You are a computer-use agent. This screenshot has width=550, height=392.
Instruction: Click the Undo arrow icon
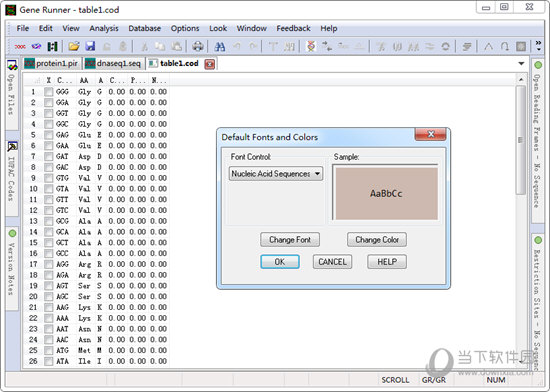pos(237,46)
